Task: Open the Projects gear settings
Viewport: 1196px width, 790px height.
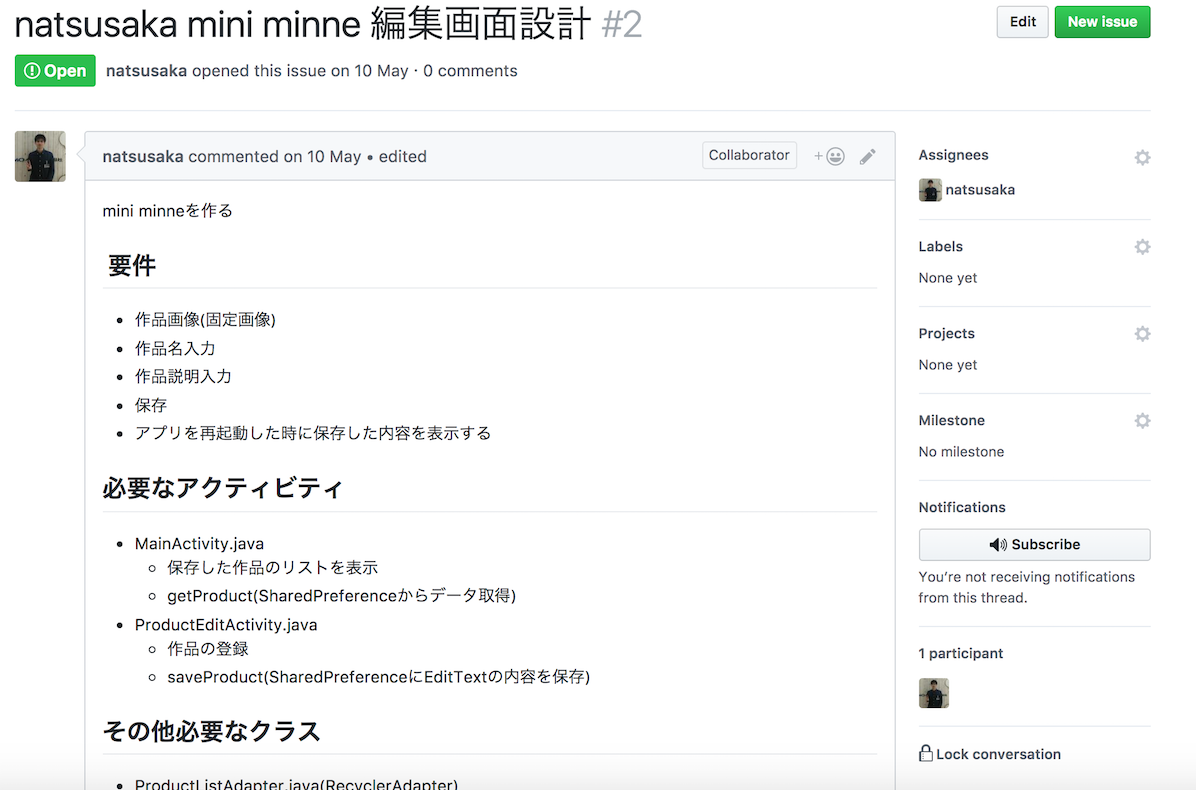Action: (x=1142, y=334)
